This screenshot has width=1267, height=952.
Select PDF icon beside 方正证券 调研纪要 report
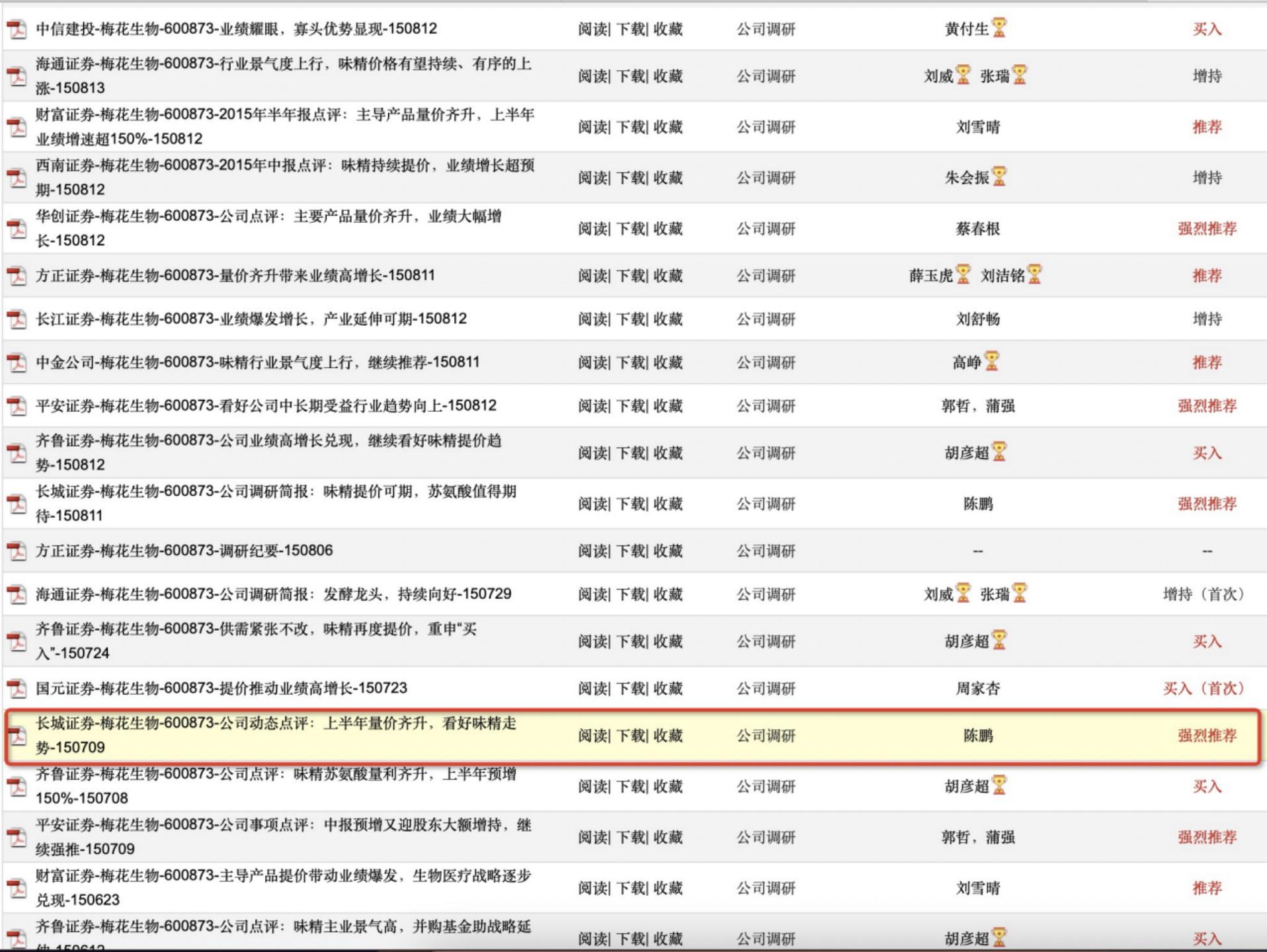pyautogui.click(x=17, y=551)
